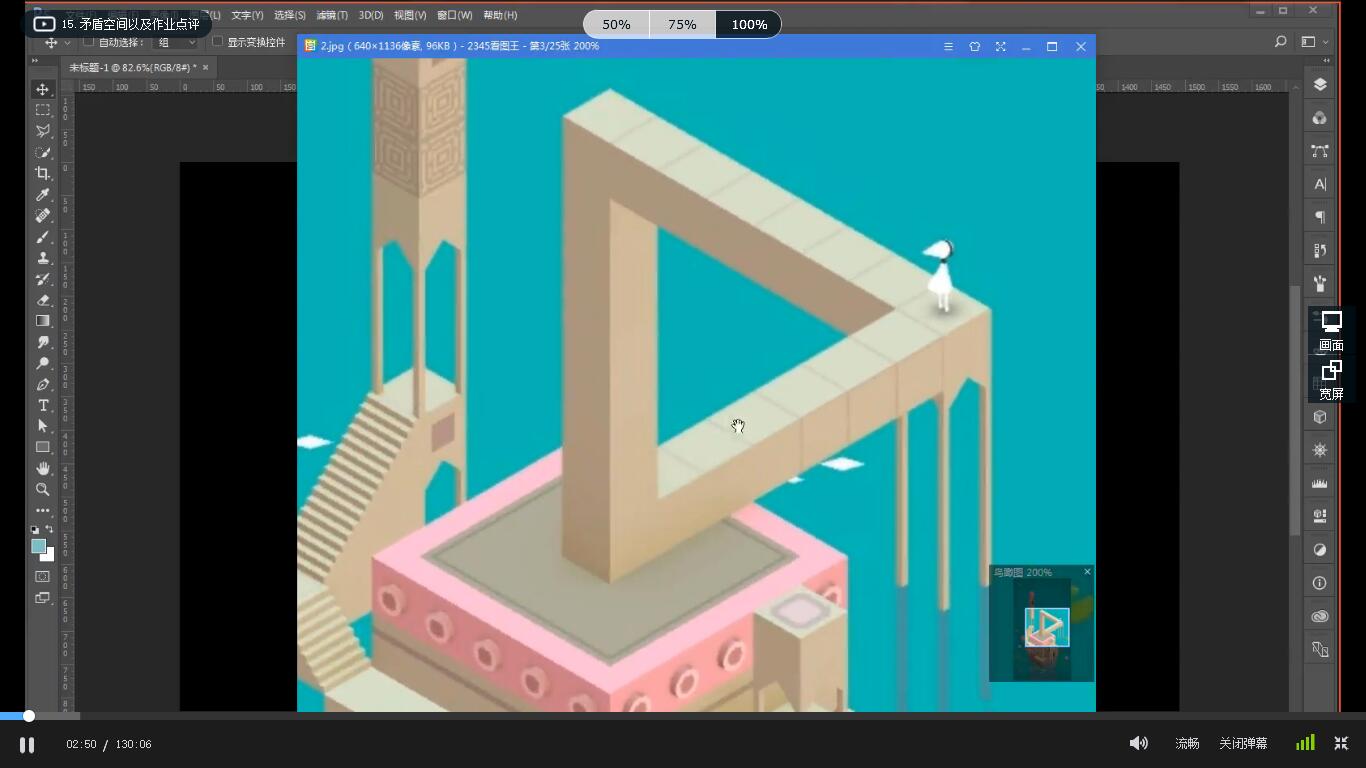Image resolution: width=1366 pixels, height=768 pixels.
Task: Select the Pen tool
Action: 43,384
